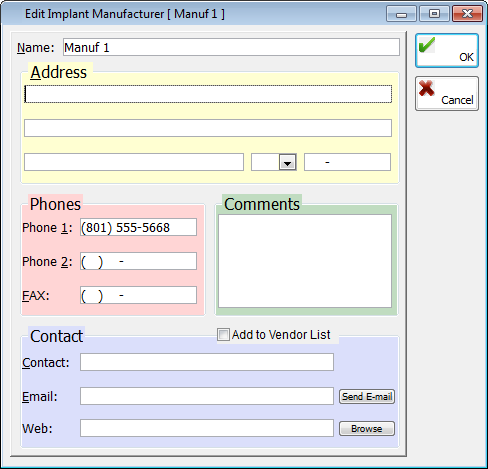Image resolution: width=488 pixels, height=469 pixels.
Task: Open the state dropdown arrow
Action: click(288, 162)
